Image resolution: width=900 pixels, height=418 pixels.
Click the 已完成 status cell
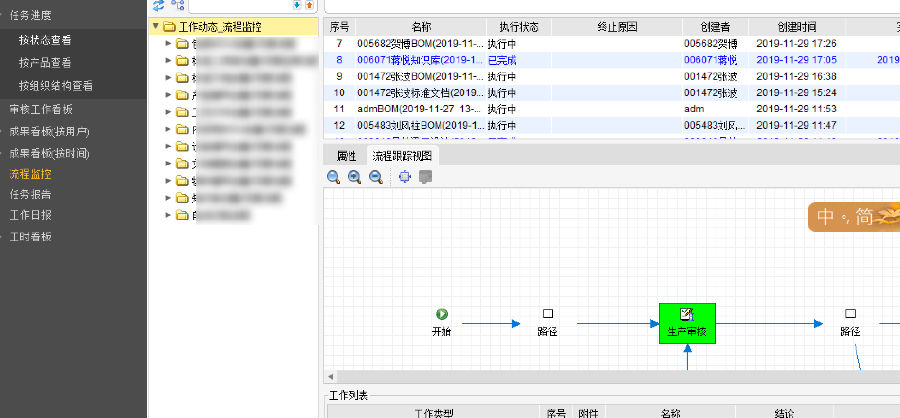[518, 60]
